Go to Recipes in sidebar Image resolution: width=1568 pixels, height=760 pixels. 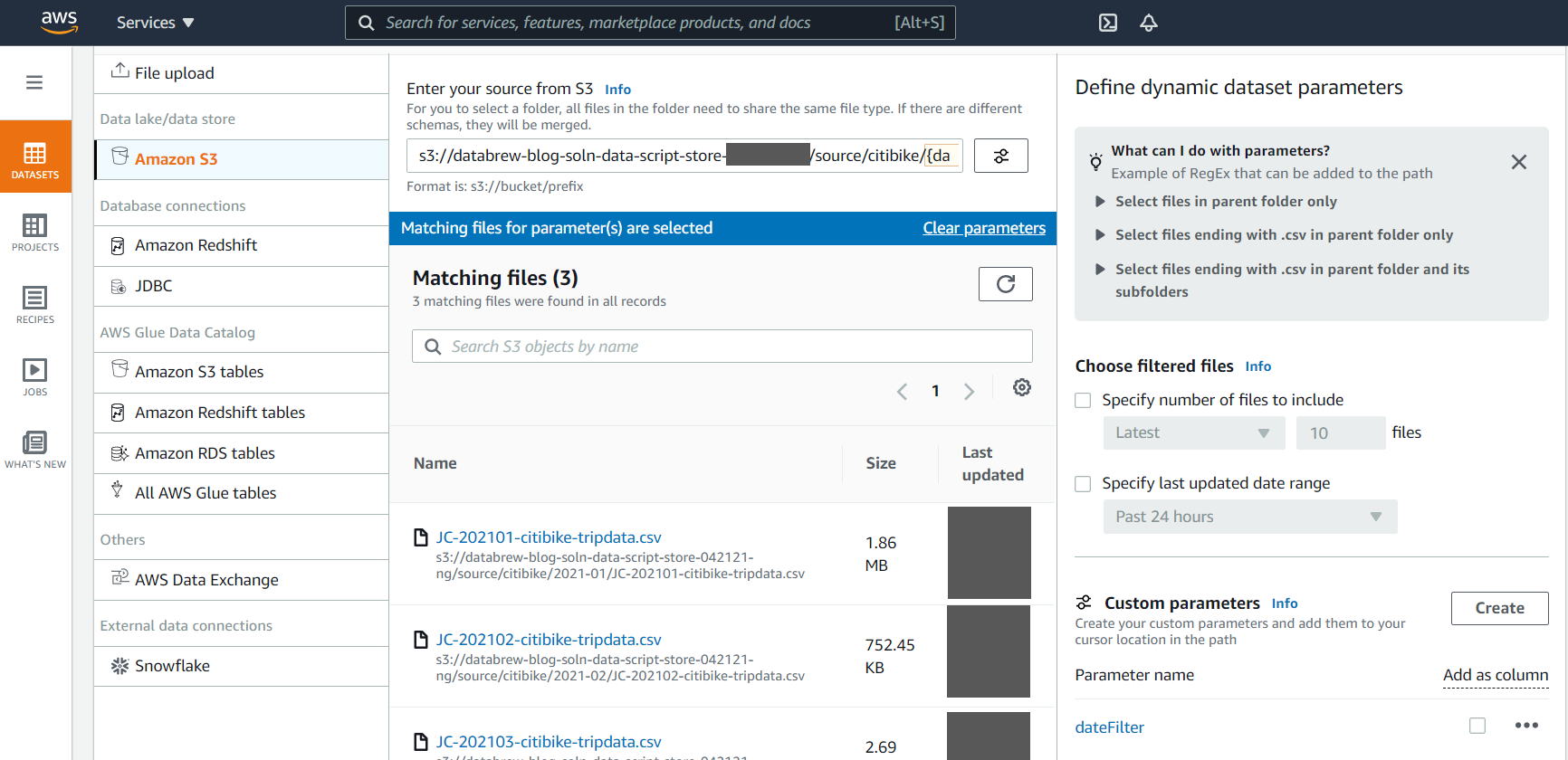coord(35,305)
